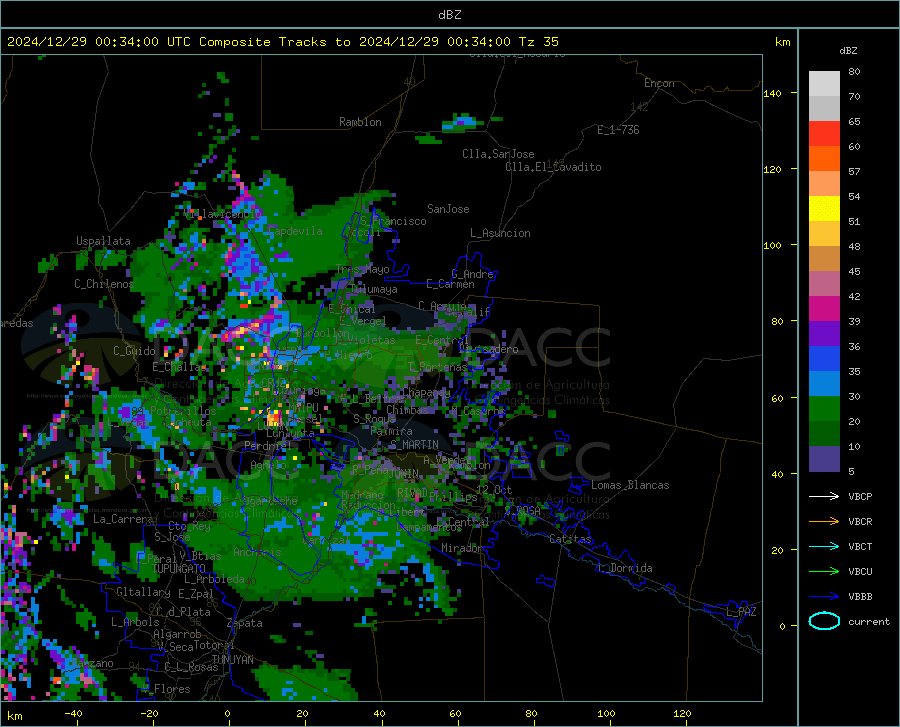Click the dark green 20-10 dBZ swatch
This screenshot has width=900, height=727.
point(824,434)
